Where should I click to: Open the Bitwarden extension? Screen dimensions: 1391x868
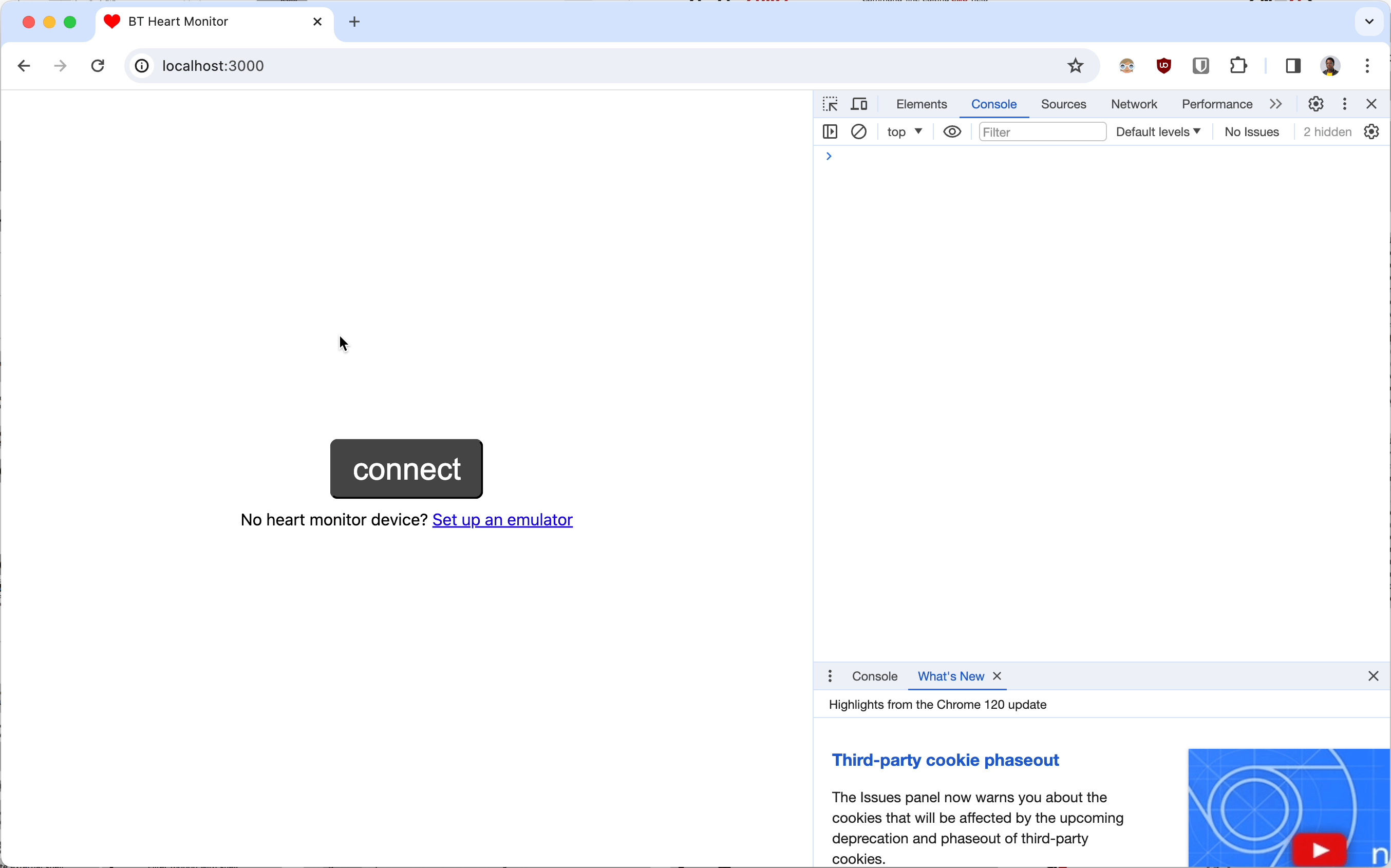tap(1201, 65)
